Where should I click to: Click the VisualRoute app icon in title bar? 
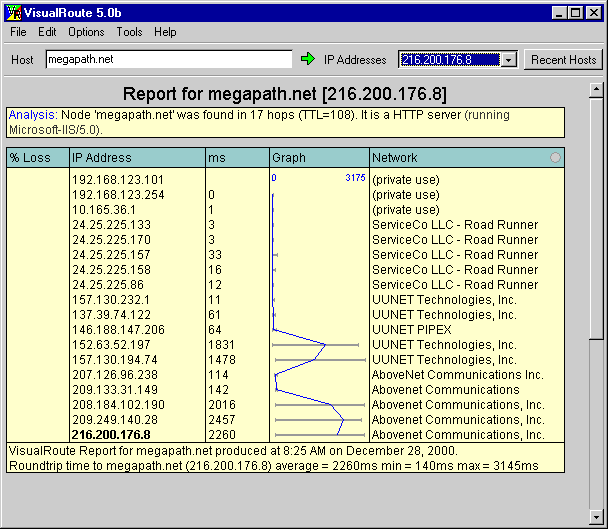(x=14, y=13)
